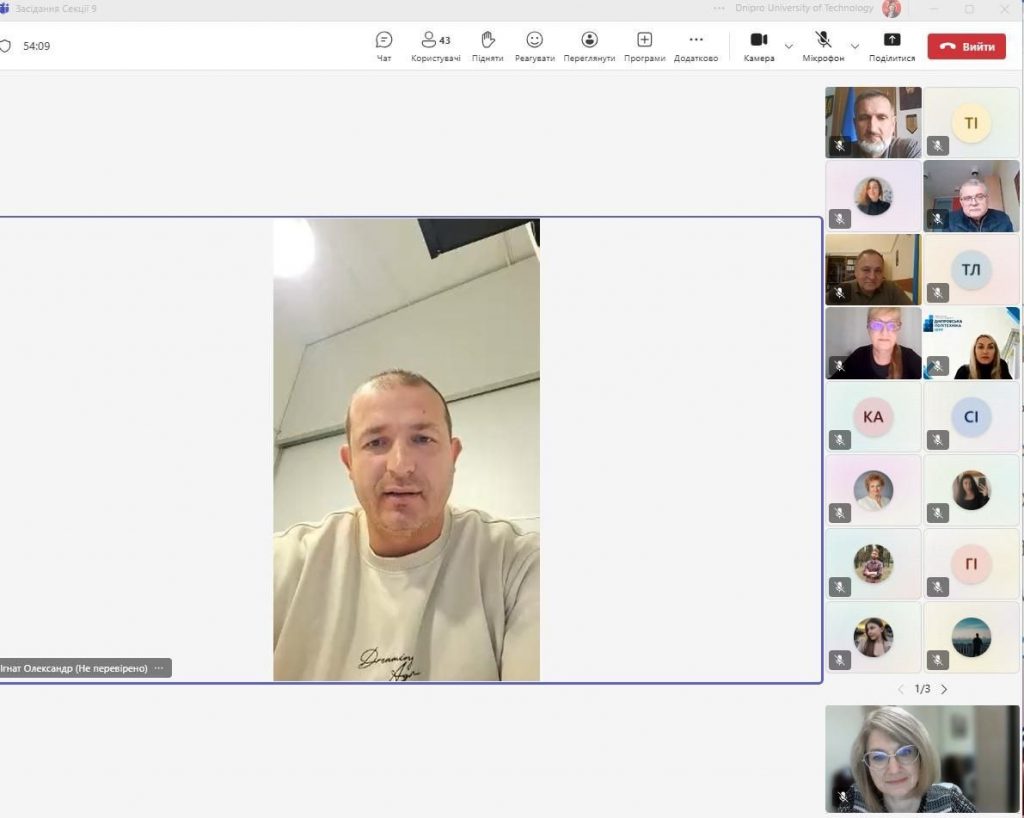The height and width of the screenshot is (818, 1024).
Task: Leave the meeting with Вийти button
Action: (965, 47)
